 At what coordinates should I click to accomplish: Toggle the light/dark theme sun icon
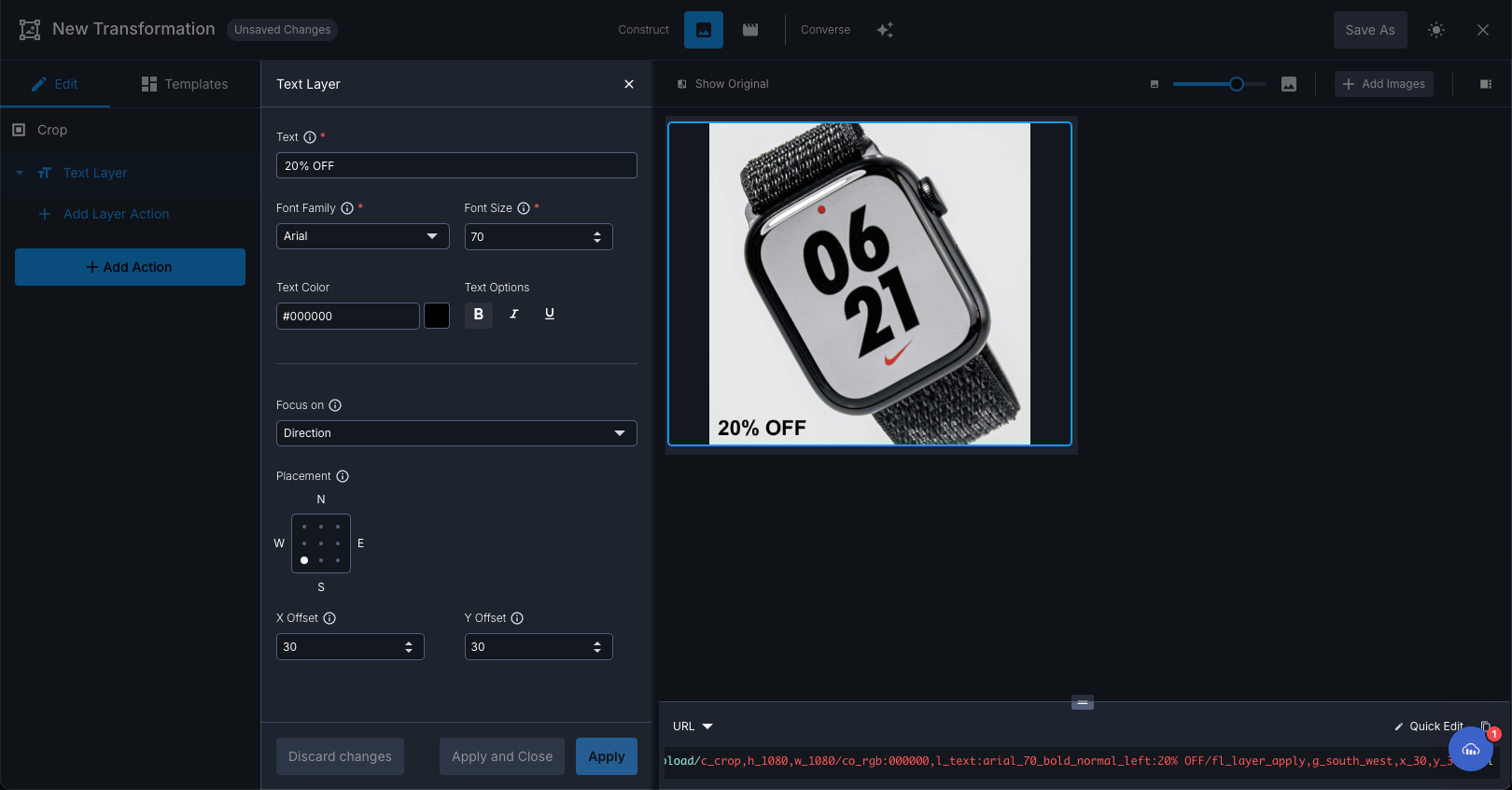click(x=1436, y=30)
